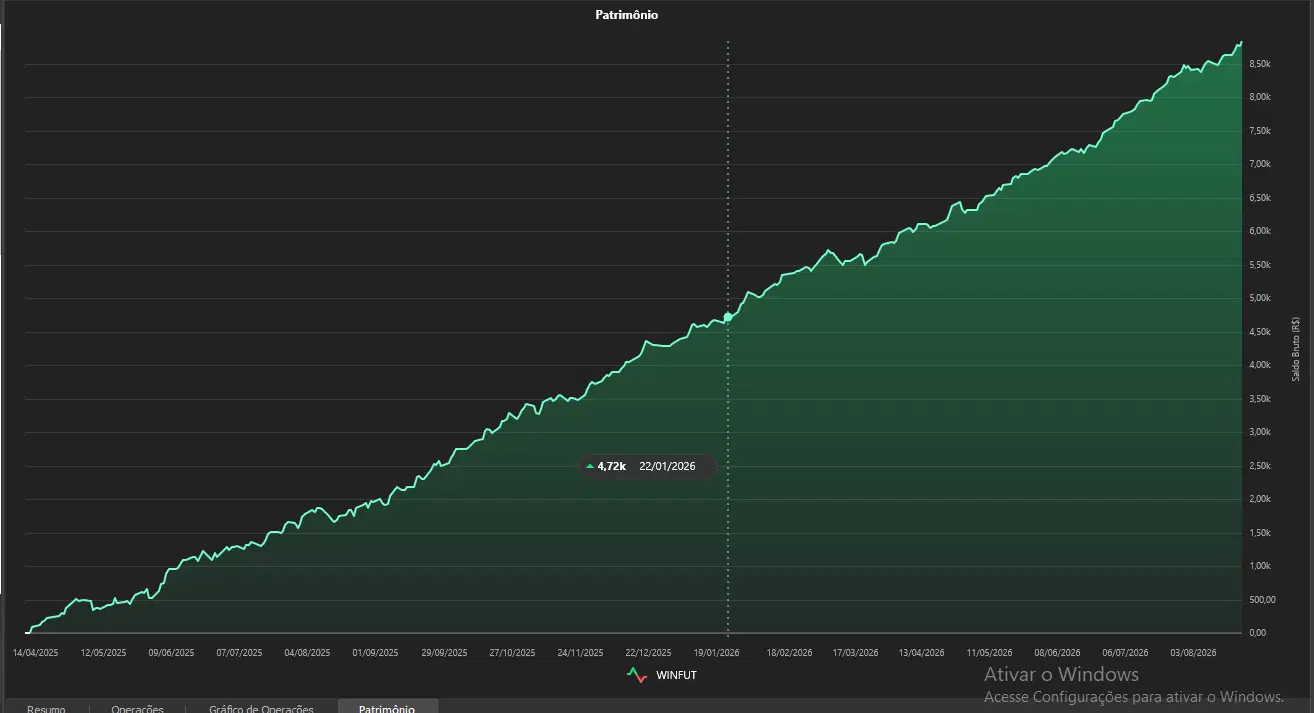Click the 18/02/2026 date axis label
Viewport: 1314px width, 713px height.
[x=789, y=652]
